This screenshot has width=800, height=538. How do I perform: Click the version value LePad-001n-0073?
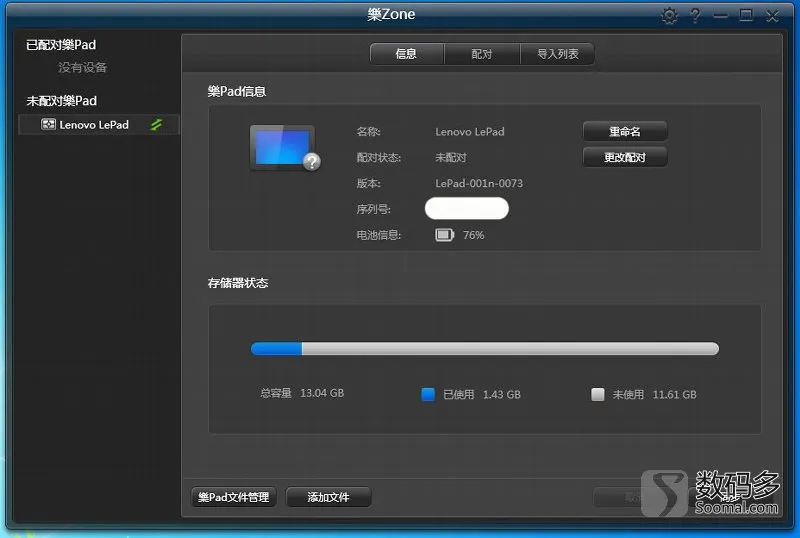point(479,183)
